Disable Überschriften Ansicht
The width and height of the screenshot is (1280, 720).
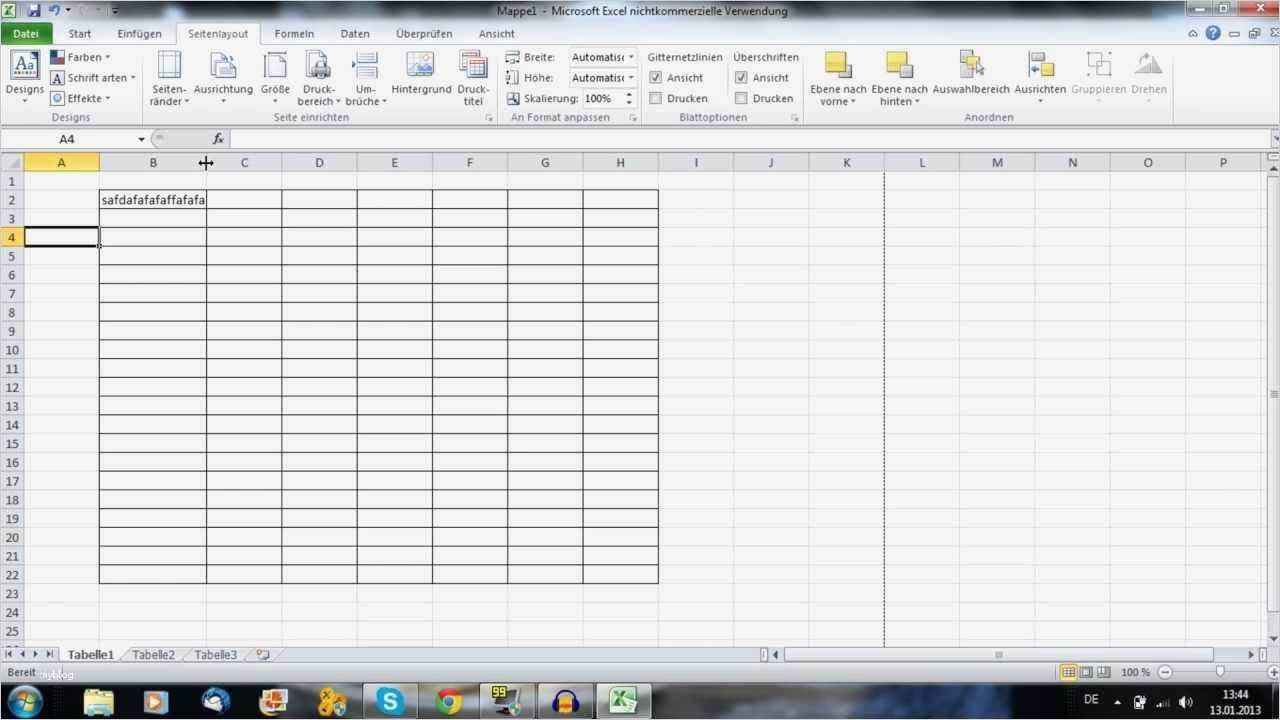click(741, 77)
